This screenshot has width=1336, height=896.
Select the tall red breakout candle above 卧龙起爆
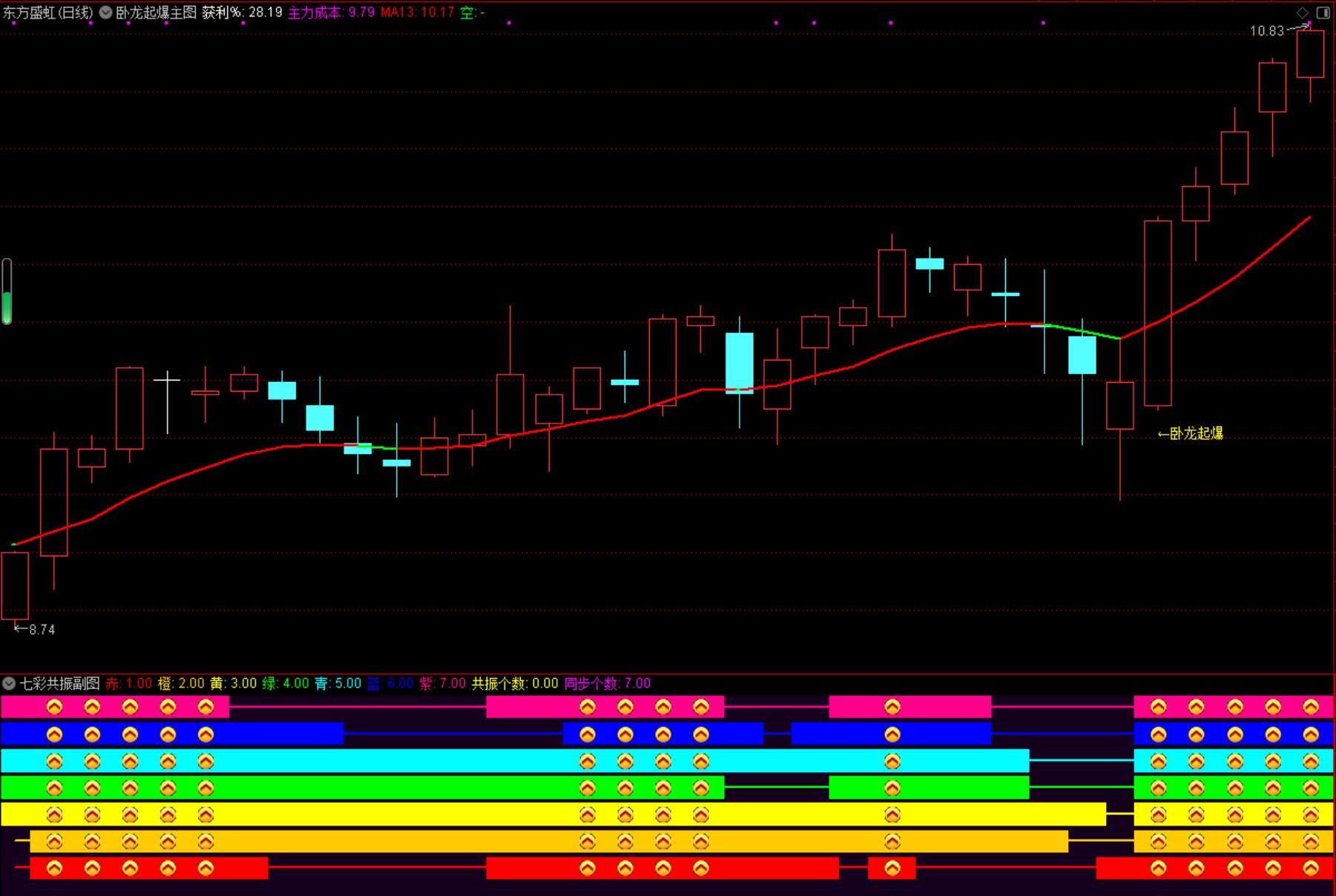pyautogui.click(x=1158, y=313)
